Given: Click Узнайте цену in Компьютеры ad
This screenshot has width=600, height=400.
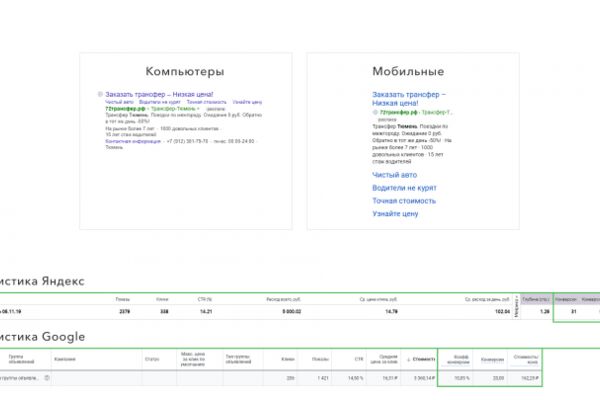Looking at the screenshot, I should click(247, 102).
